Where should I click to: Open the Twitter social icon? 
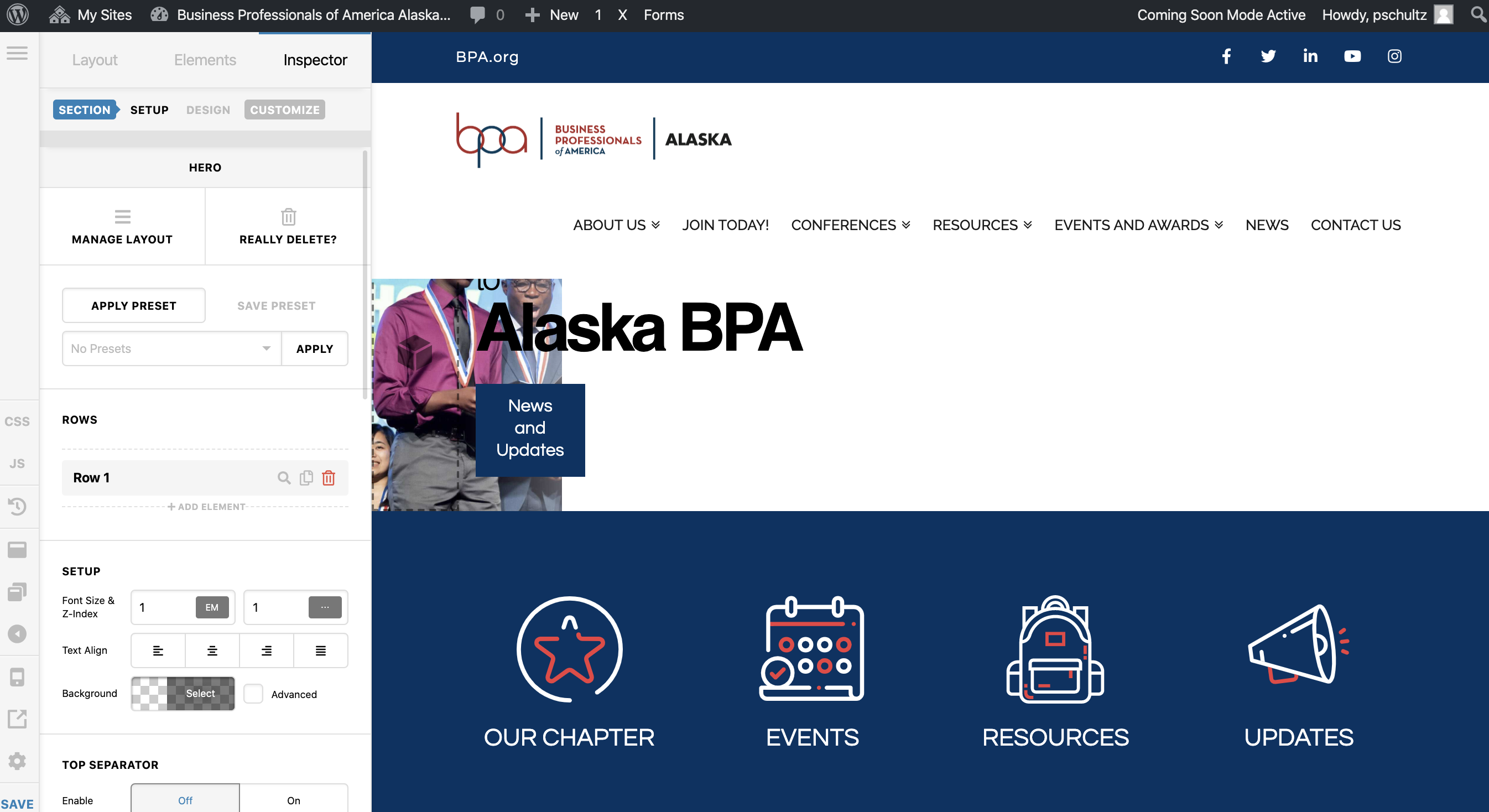pos(1268,56)
